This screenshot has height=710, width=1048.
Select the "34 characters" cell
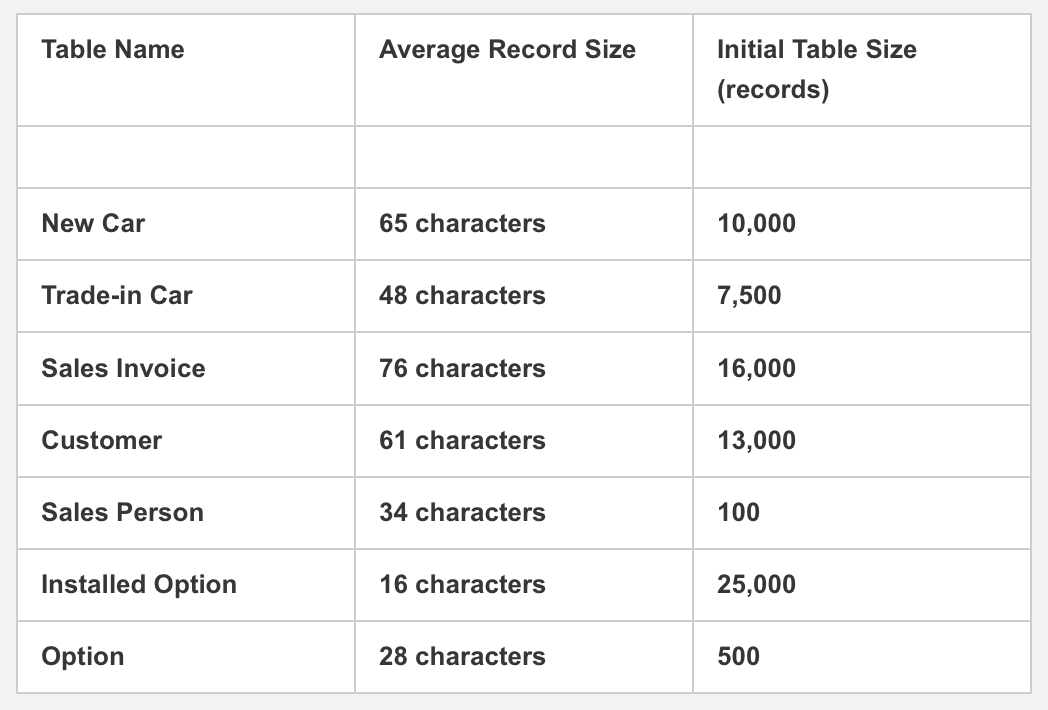pyautogui.click(x=462, y=512)
